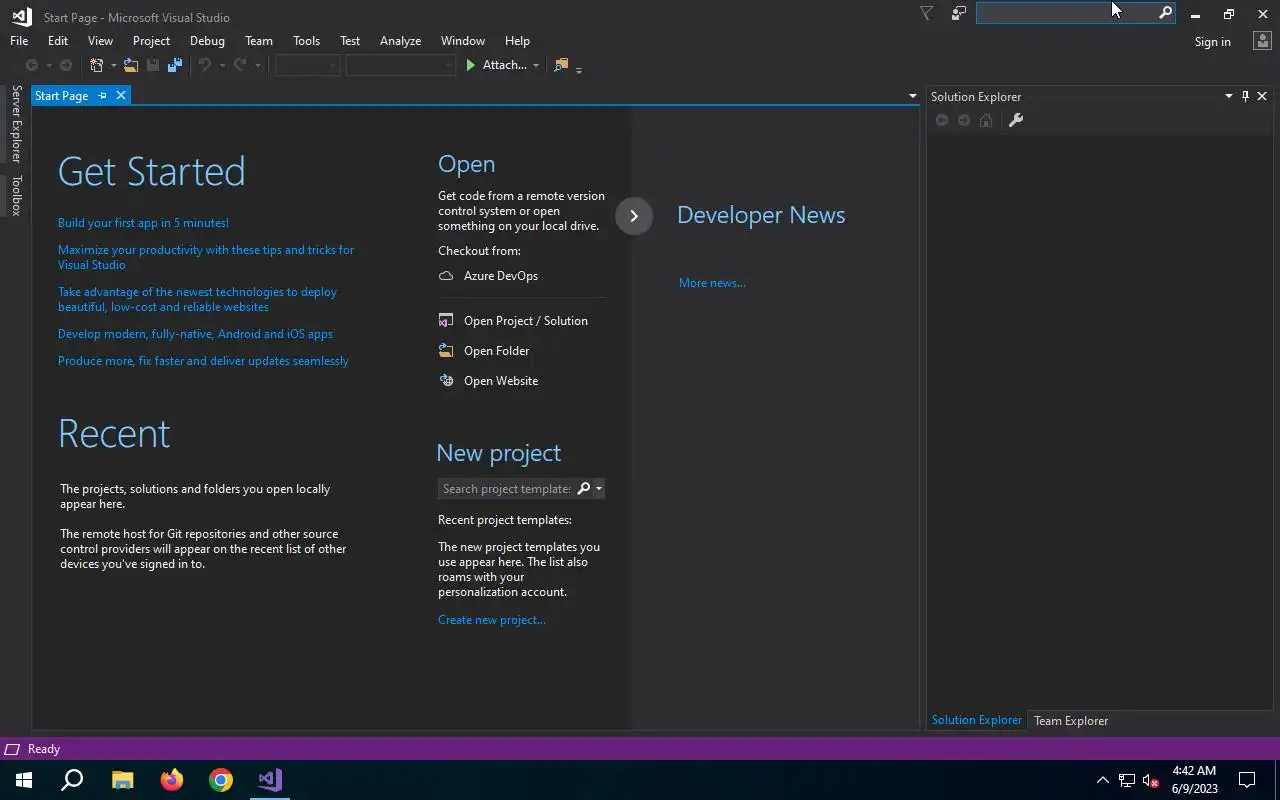Open the Server Explorer side tab
1280x800 pixels.
[16, 124]
